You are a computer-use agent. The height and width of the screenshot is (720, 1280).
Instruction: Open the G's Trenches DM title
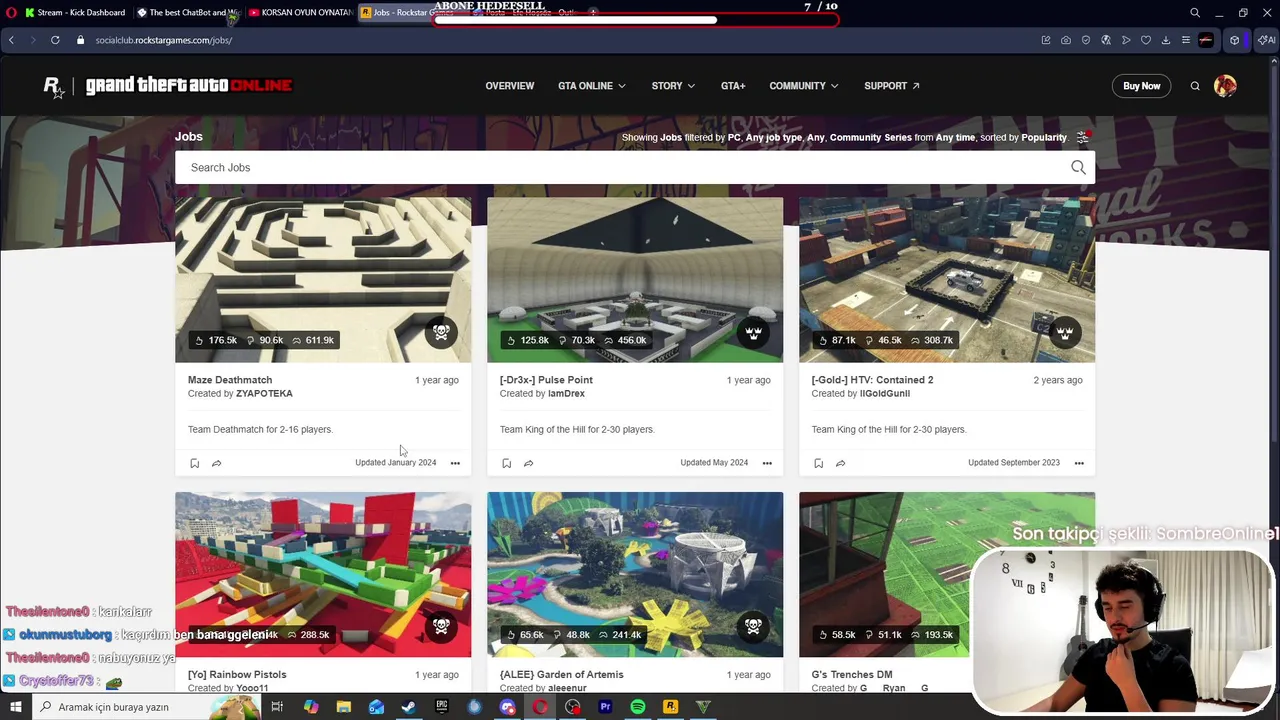pyautogui.click(x=852, y=675)
